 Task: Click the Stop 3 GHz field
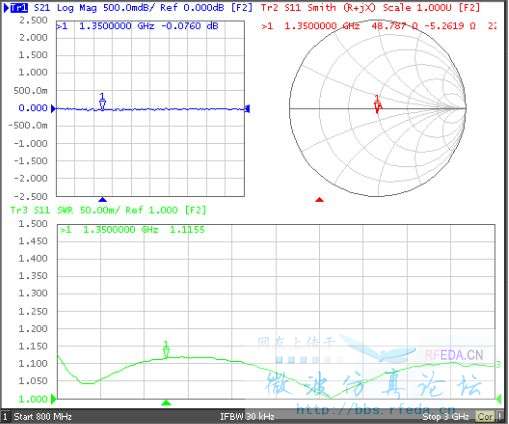446,417
